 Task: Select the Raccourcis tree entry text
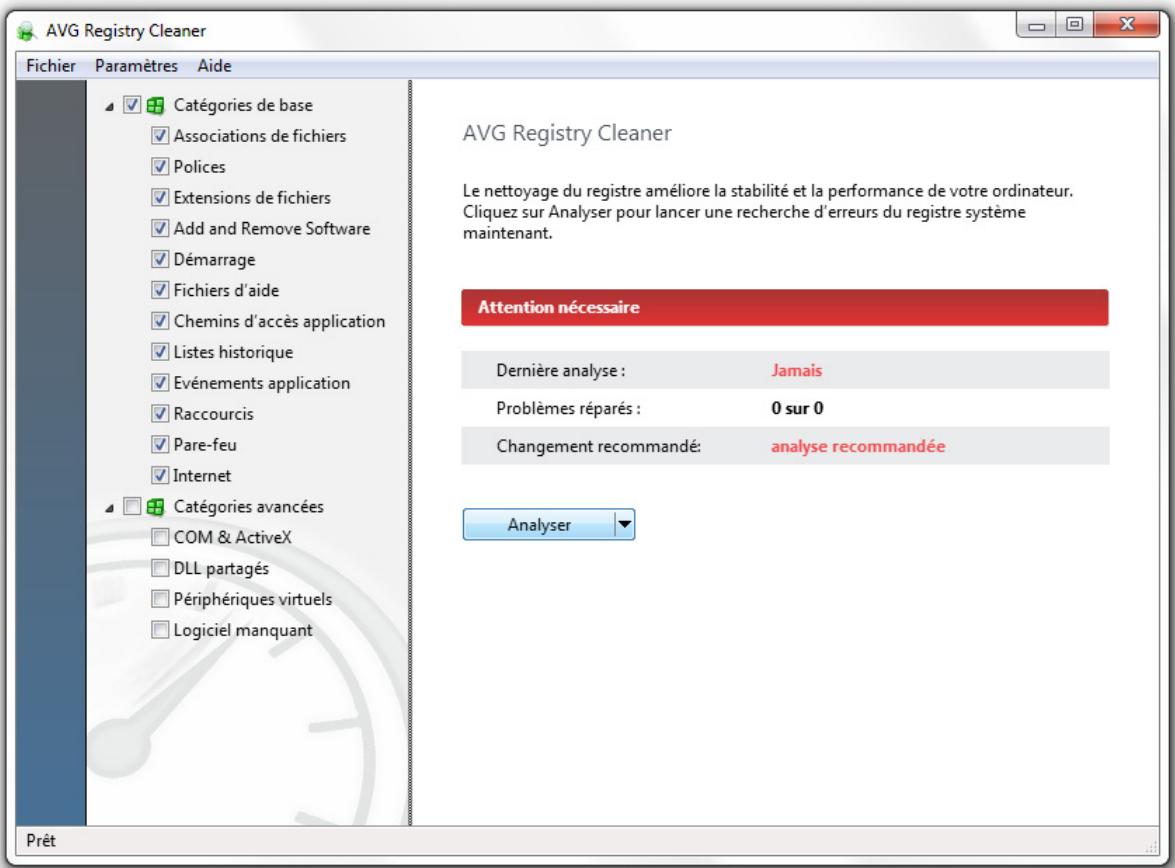(214, 414)
